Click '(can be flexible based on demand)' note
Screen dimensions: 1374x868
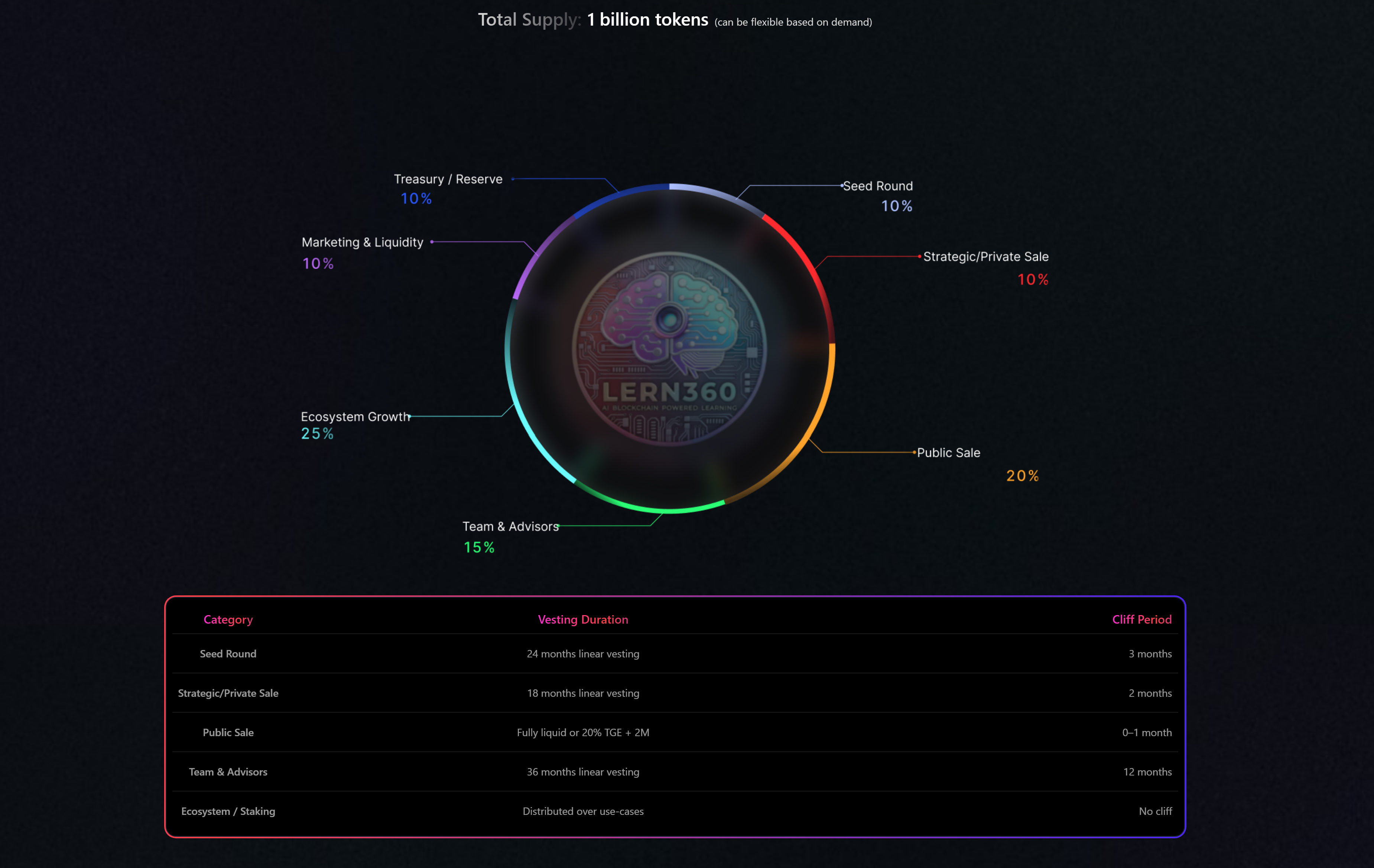[x=793, y=22]
